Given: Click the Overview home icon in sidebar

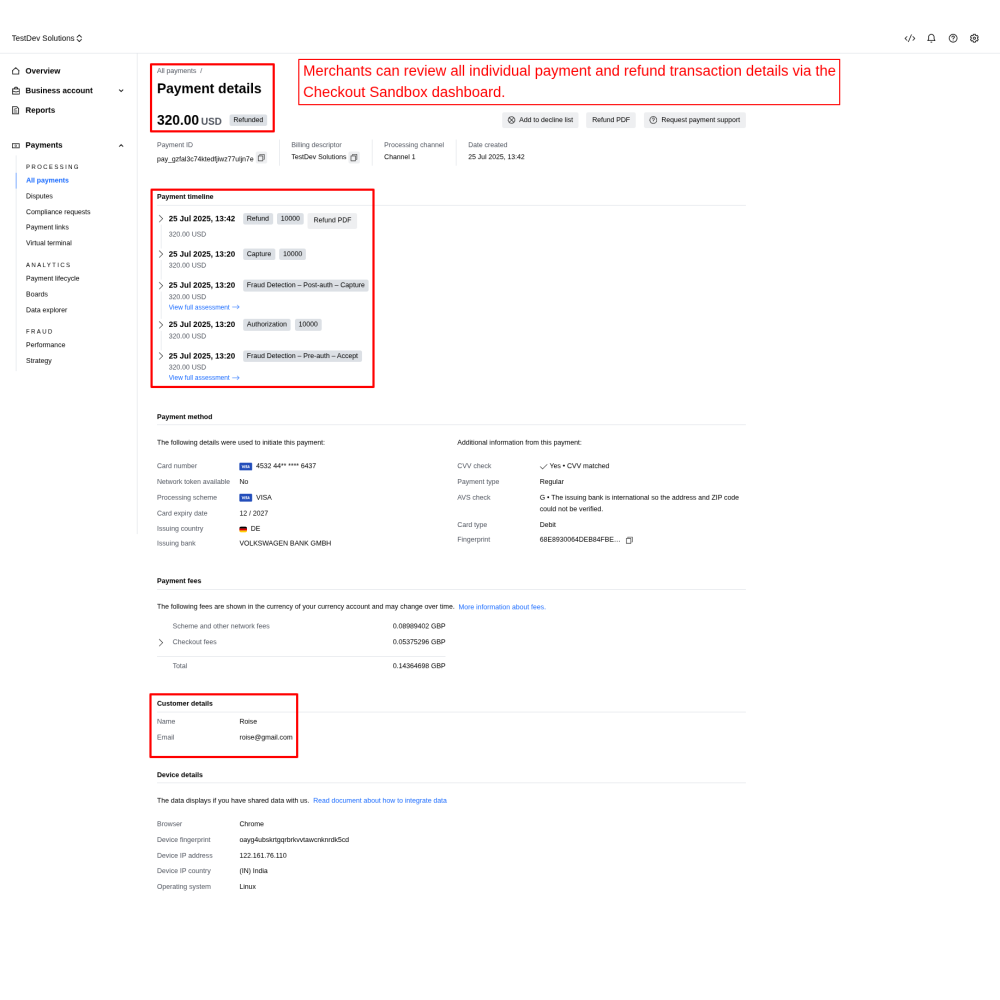Looking at the screenshot, I should click(x=16, y=71).
